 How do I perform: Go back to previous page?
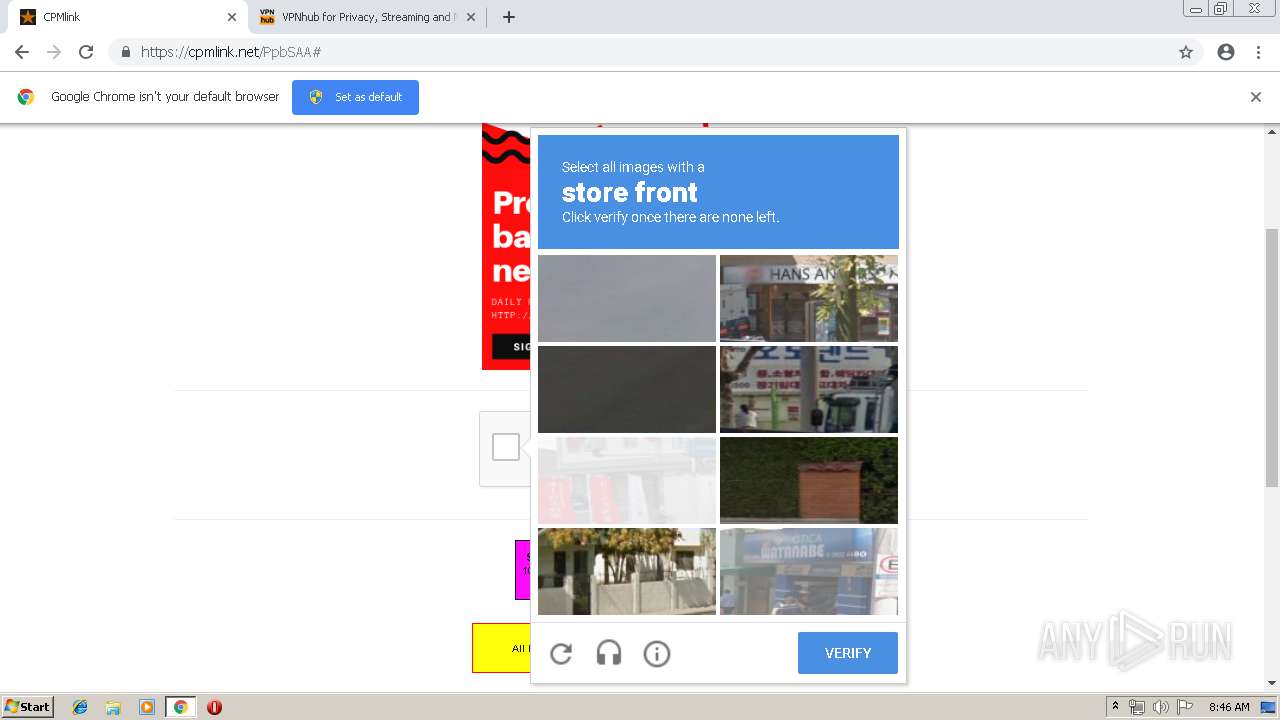click(x=22, y=52)
